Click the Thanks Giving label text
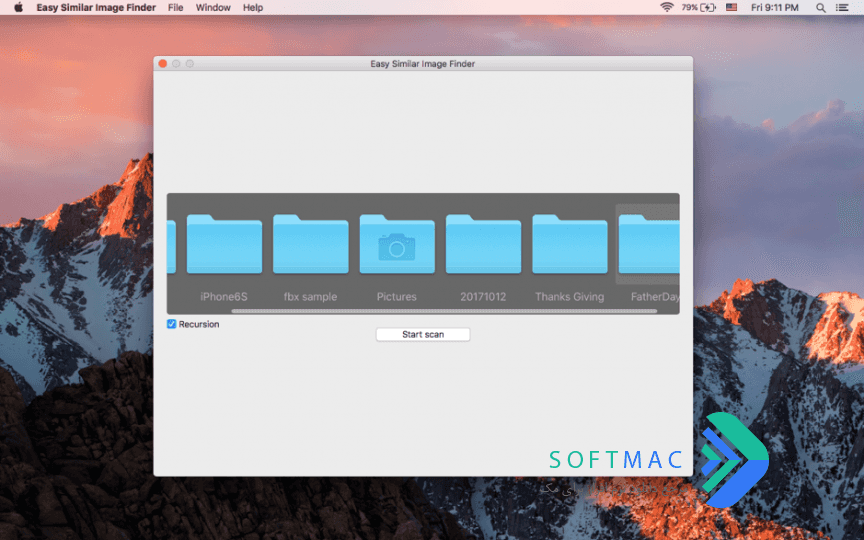Viewport: 864px width, 540px height. 569,296
